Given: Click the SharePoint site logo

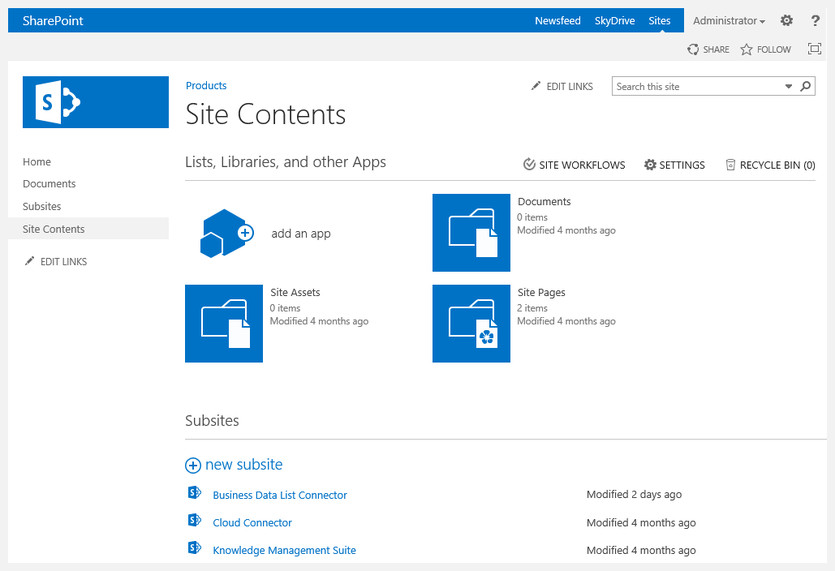Looking at the screenshot, I should [x=96, y=102].
